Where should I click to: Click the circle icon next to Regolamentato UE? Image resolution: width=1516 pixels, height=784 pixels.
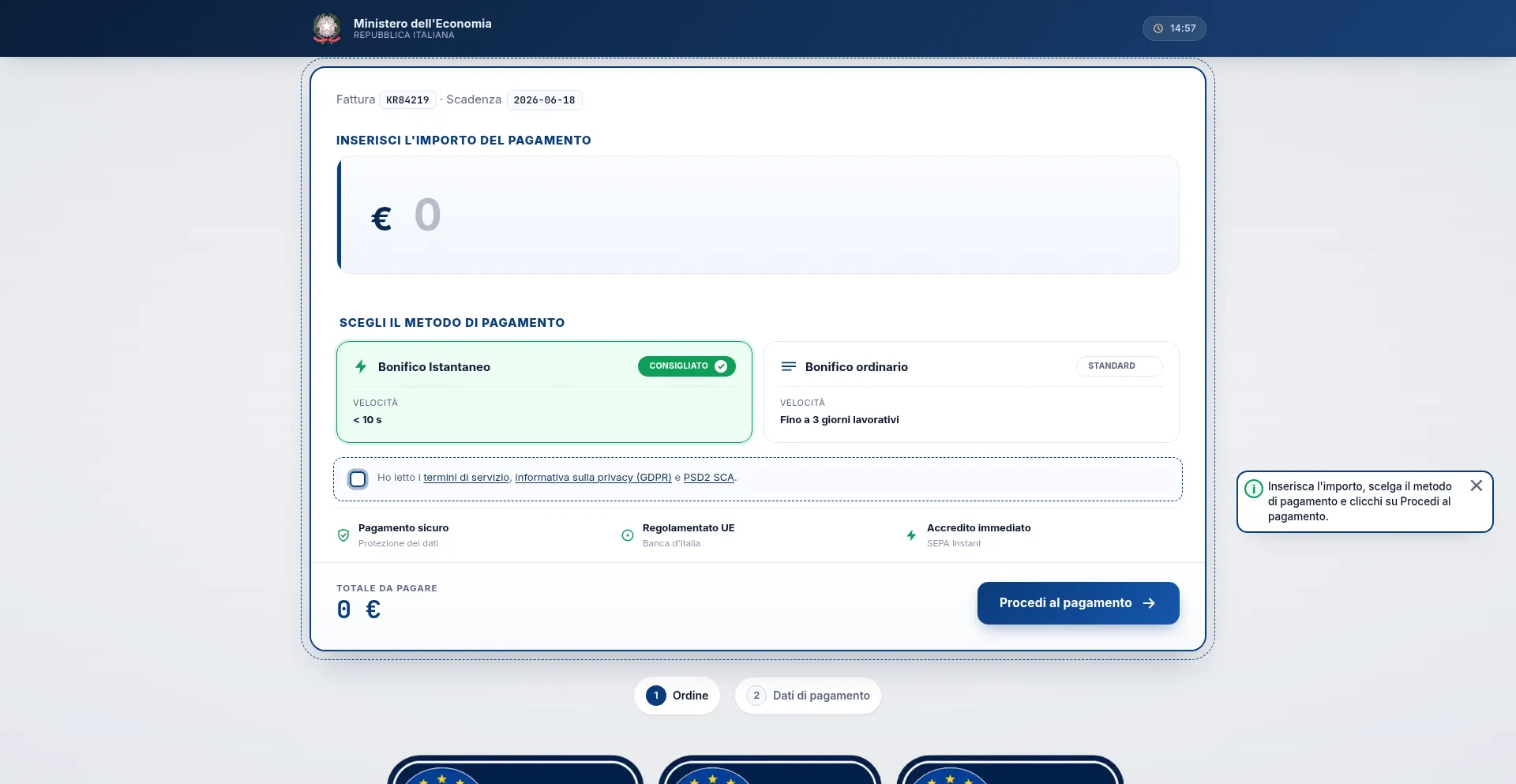click(628, 535)
